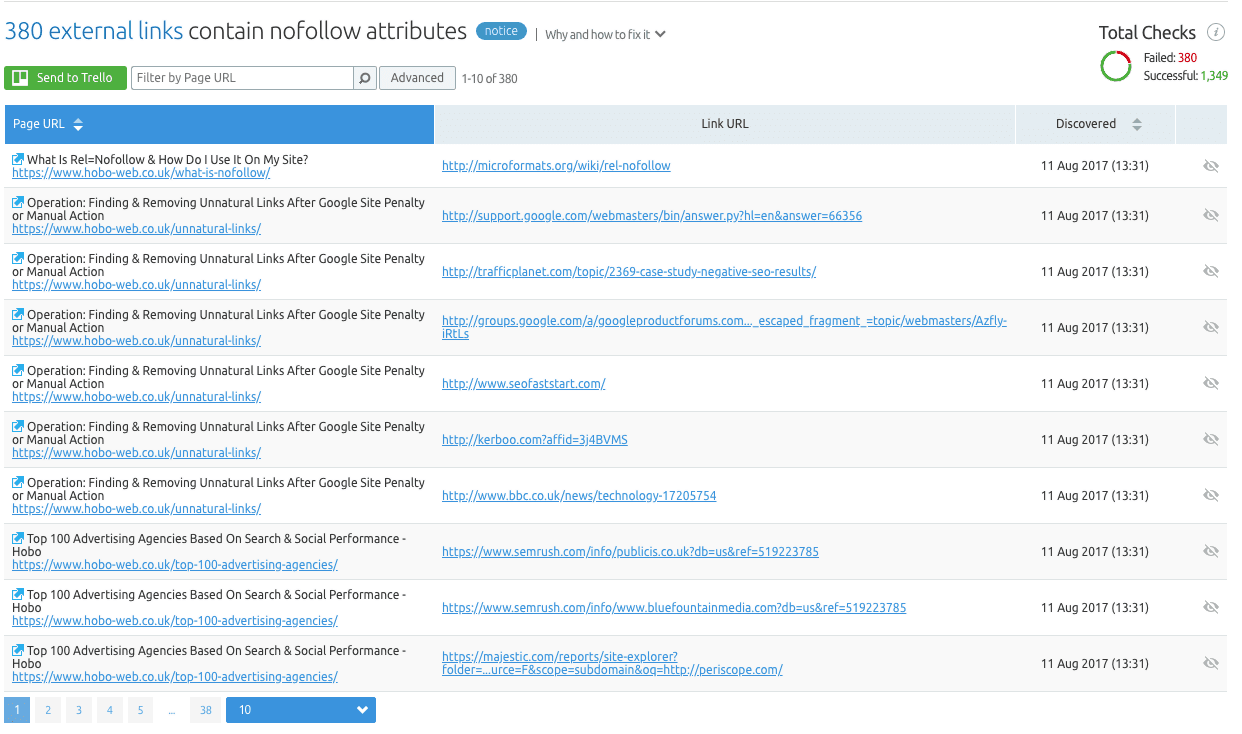Click the Link URL column header
The image size is (1242, 734).
tap(725, 124)
